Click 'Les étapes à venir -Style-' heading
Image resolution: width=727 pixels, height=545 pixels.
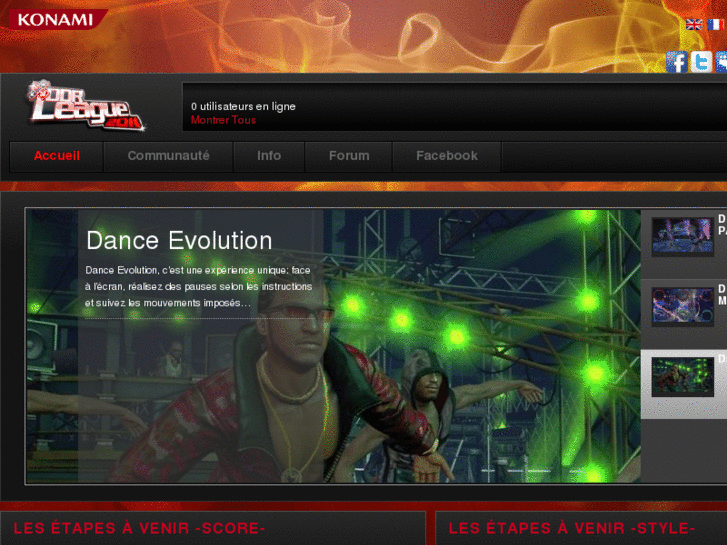pyautogui.click(x=571, y=528)
